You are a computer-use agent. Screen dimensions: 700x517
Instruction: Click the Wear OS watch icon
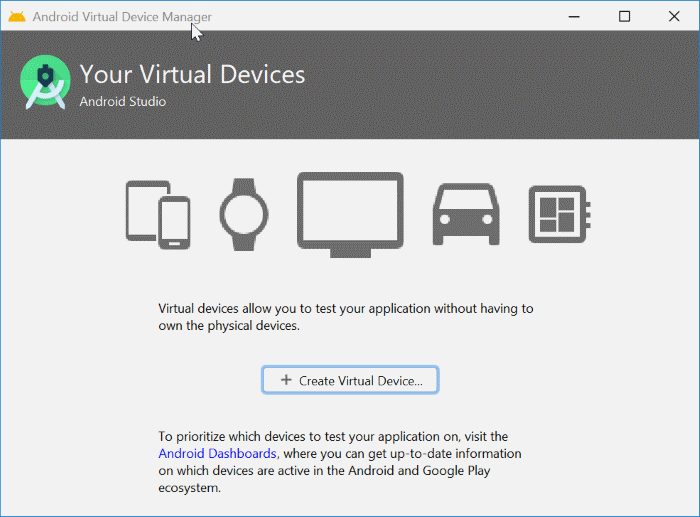(244, 214)
